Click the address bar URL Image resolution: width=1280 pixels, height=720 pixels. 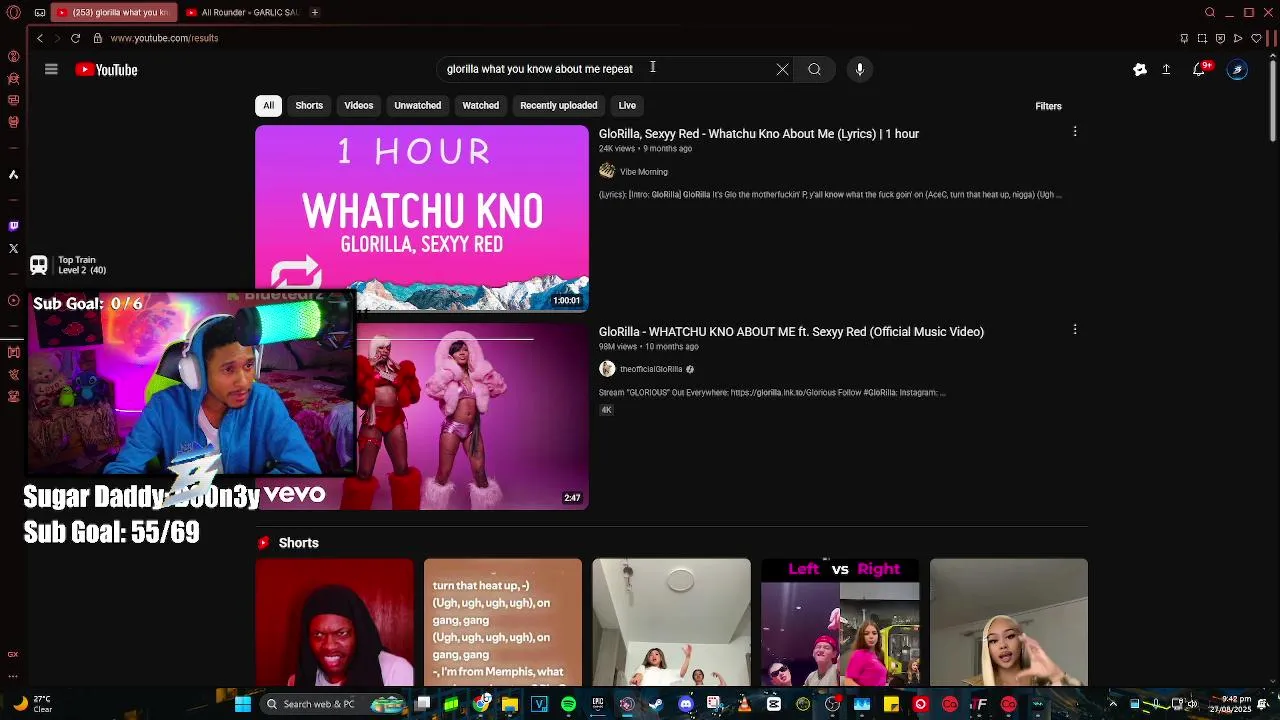[164, 38]
